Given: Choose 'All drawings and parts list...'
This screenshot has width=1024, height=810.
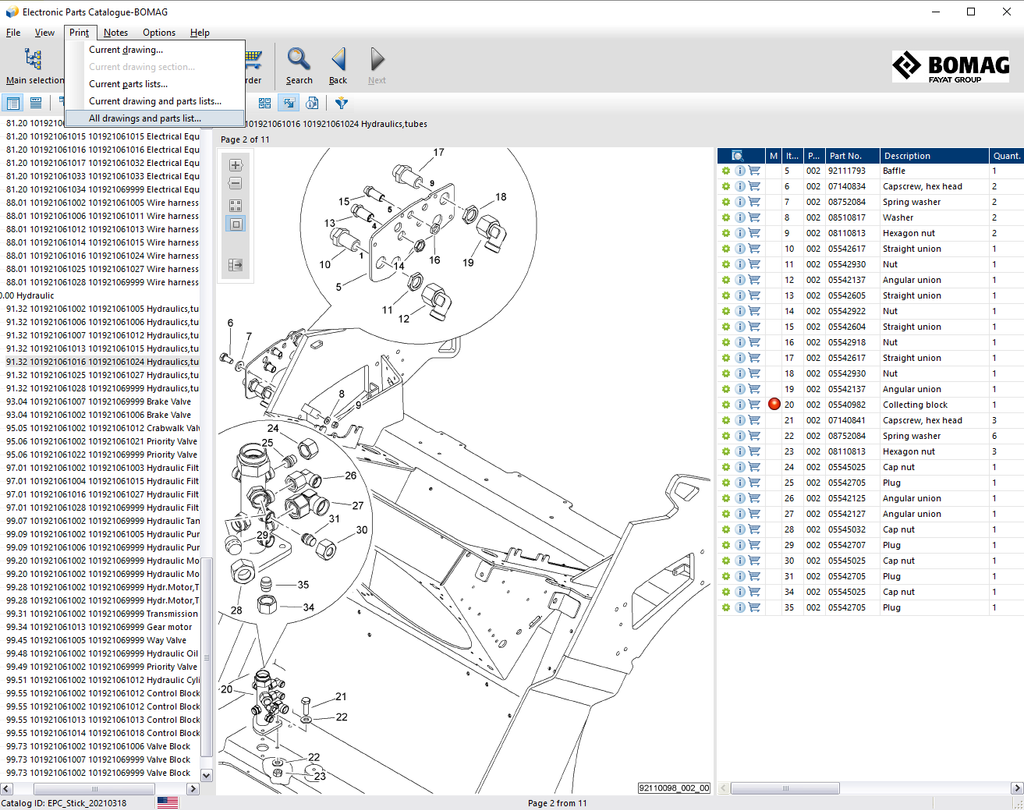Looking at the screenshot, I should [145, 118].
